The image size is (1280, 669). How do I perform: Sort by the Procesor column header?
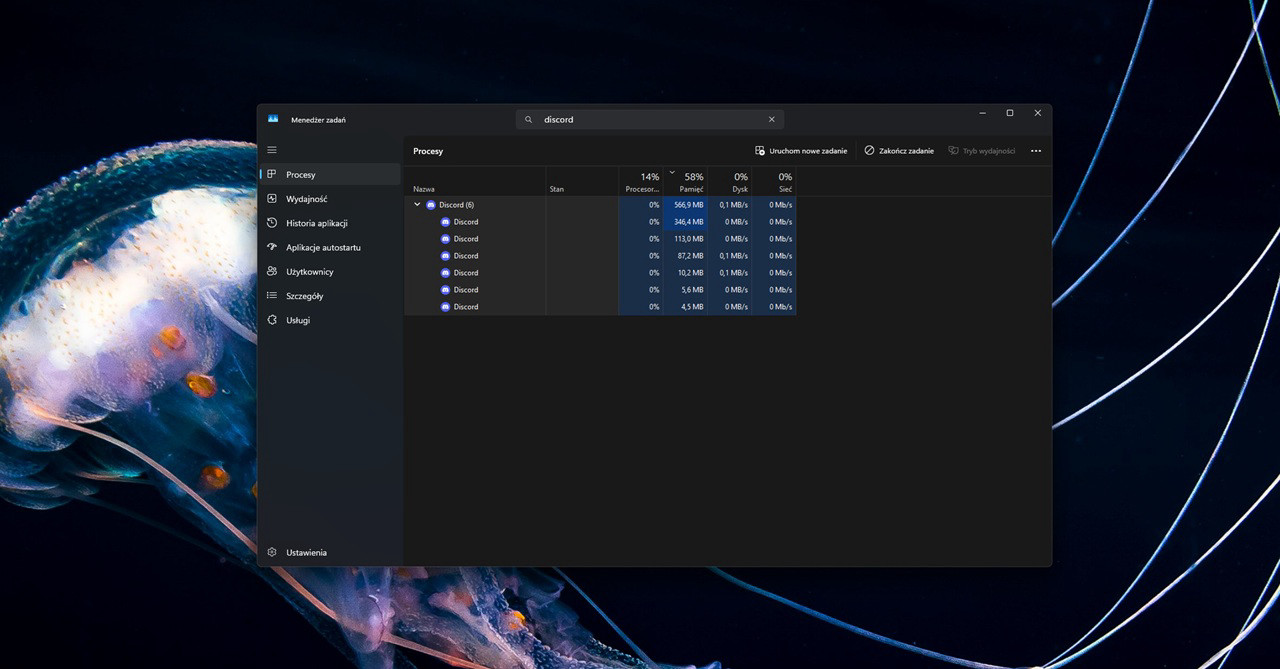pos(641,182)
